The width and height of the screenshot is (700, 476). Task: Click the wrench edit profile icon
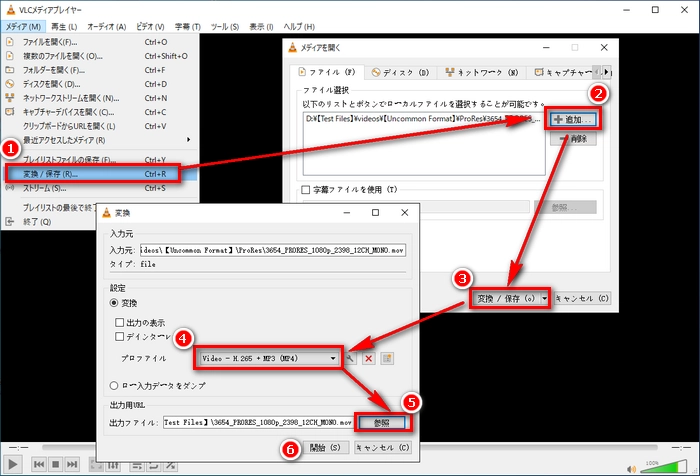(x=350, y=358)
